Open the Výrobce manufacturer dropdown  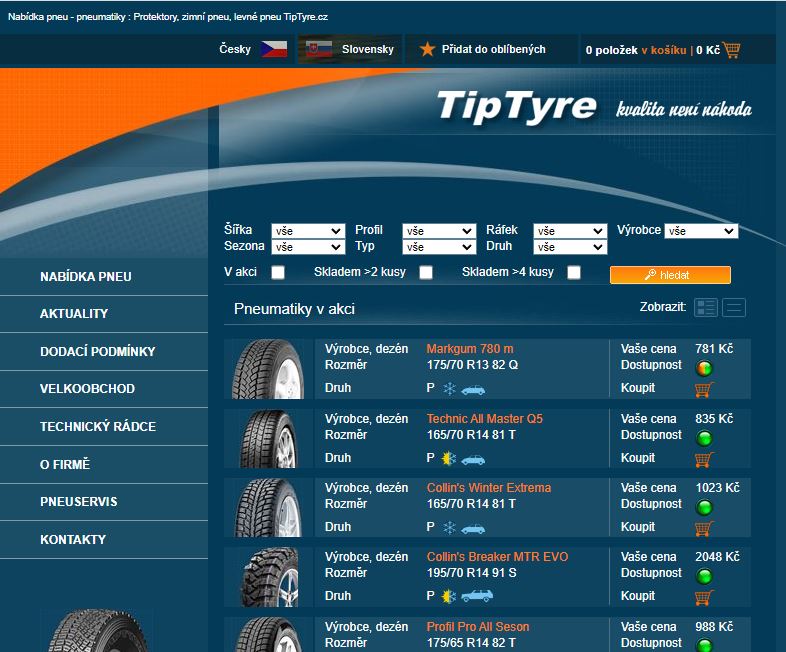(701, 231)
